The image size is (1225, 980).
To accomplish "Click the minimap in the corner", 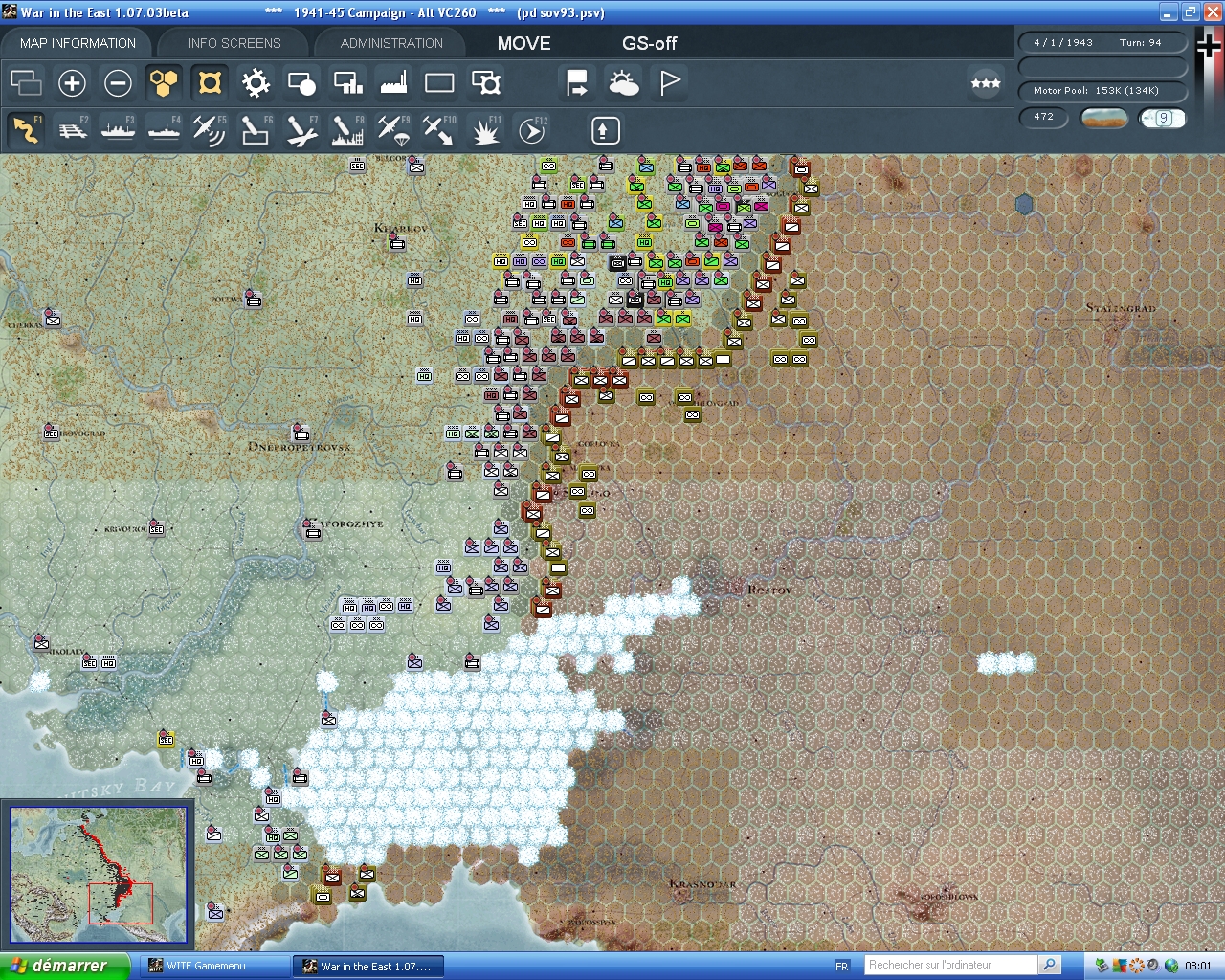I will pyautogui.click(x=98, y=875).
